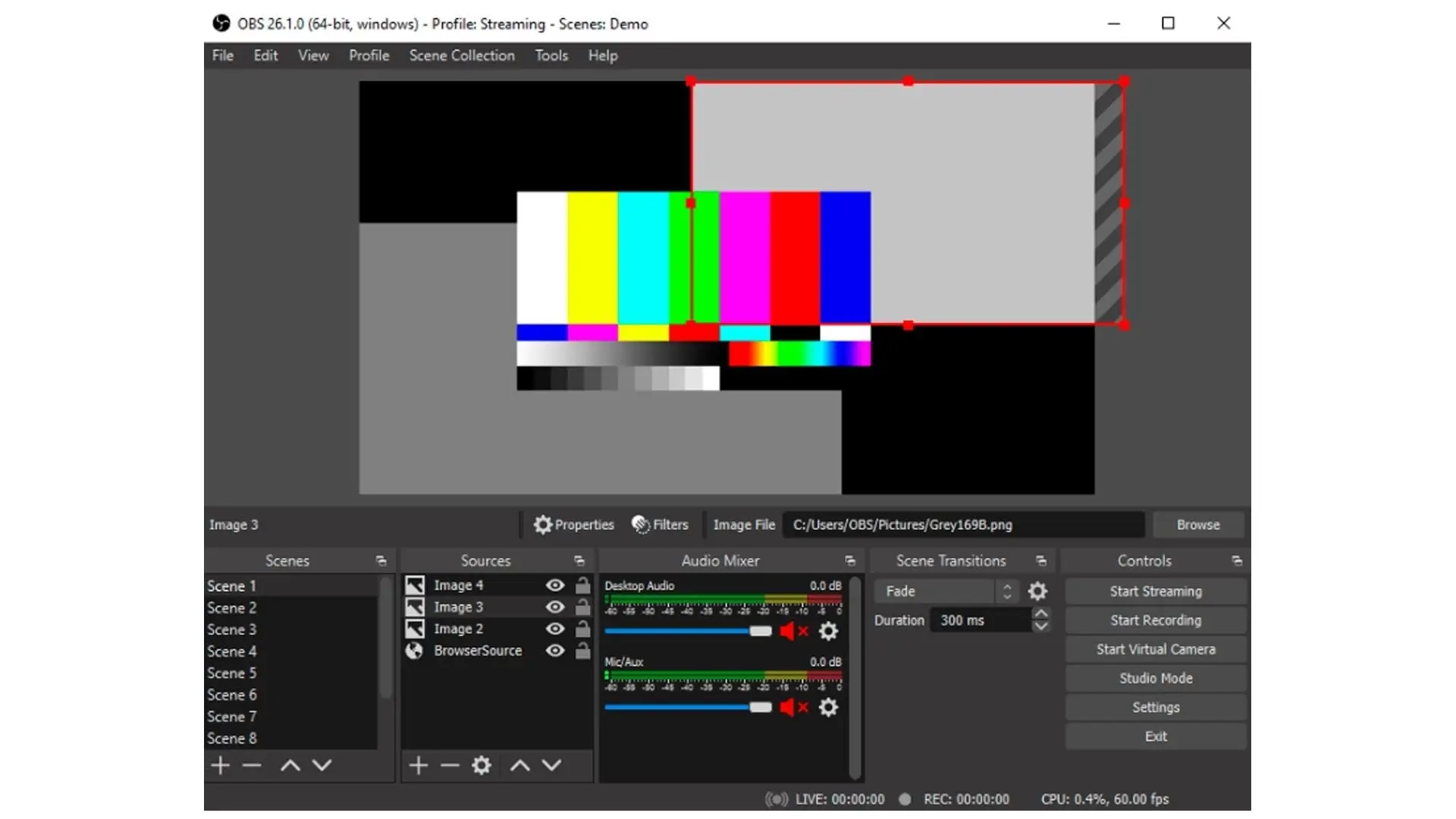This screenshot has width=1456, height=819.
Task: Click the Desktop Audio settings gear icon
Action: tap(829, 631)
